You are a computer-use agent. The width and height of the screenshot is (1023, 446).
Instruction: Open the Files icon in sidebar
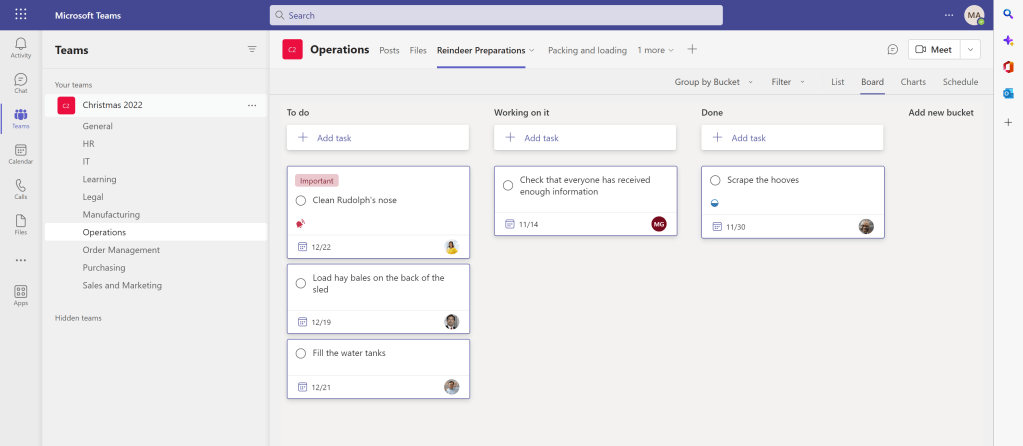[x=21, y=224]
